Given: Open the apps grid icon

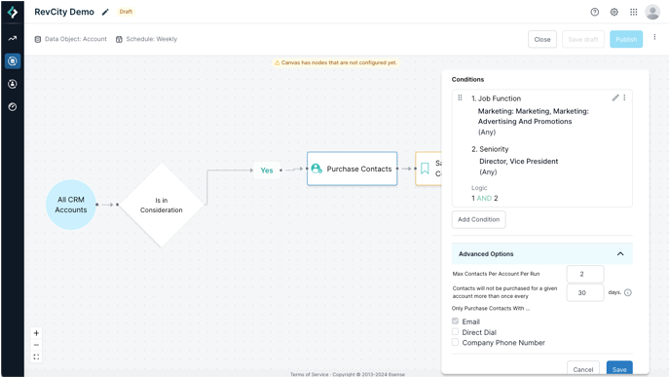Looking at the screenshot, I should coord(634,12).
